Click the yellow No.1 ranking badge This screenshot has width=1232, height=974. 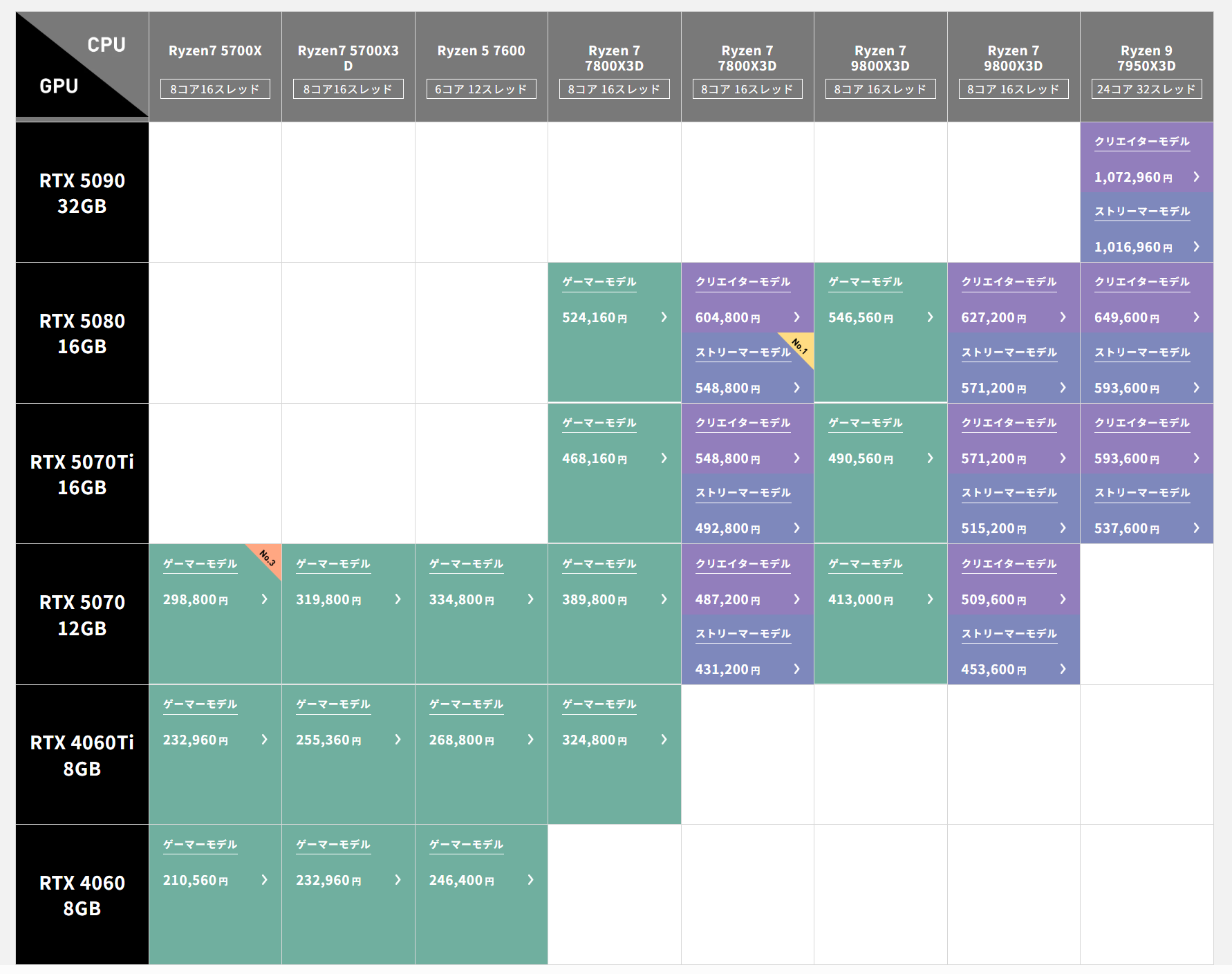(x=801, y=346)
